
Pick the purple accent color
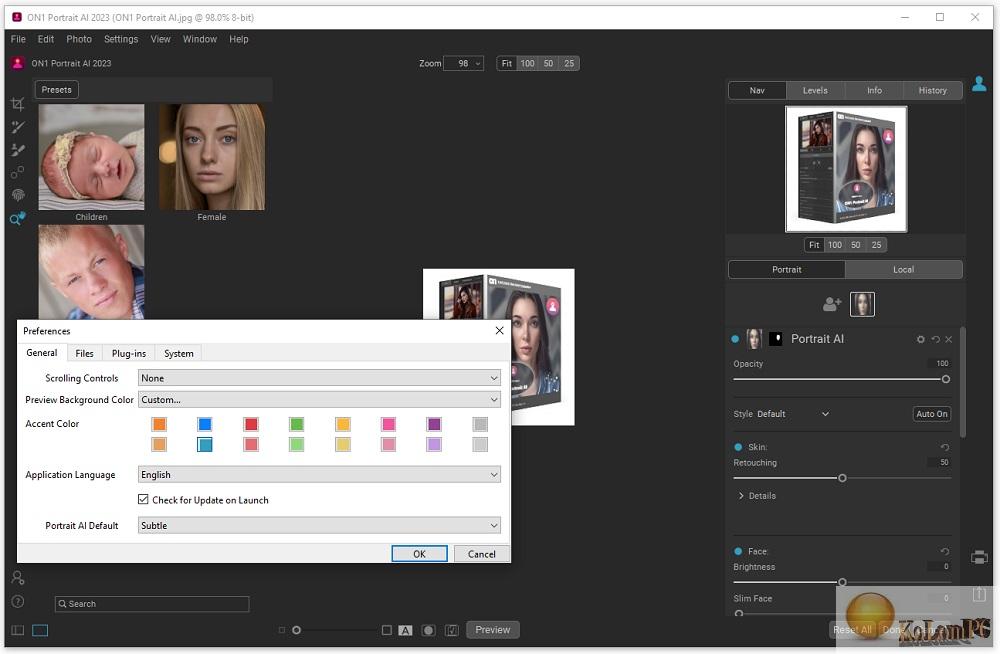pos(434,424)
